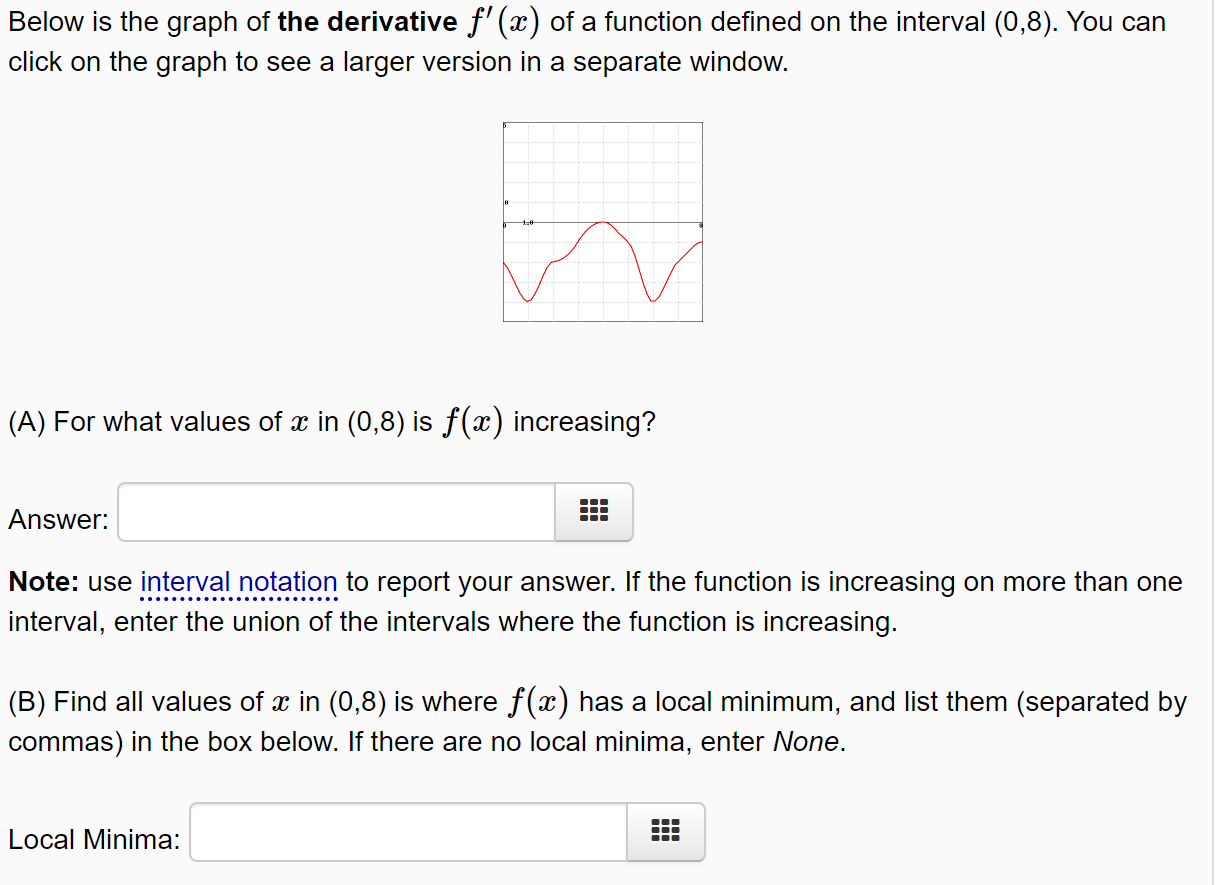Activate the Answer field for interval entry

point(335,511)
